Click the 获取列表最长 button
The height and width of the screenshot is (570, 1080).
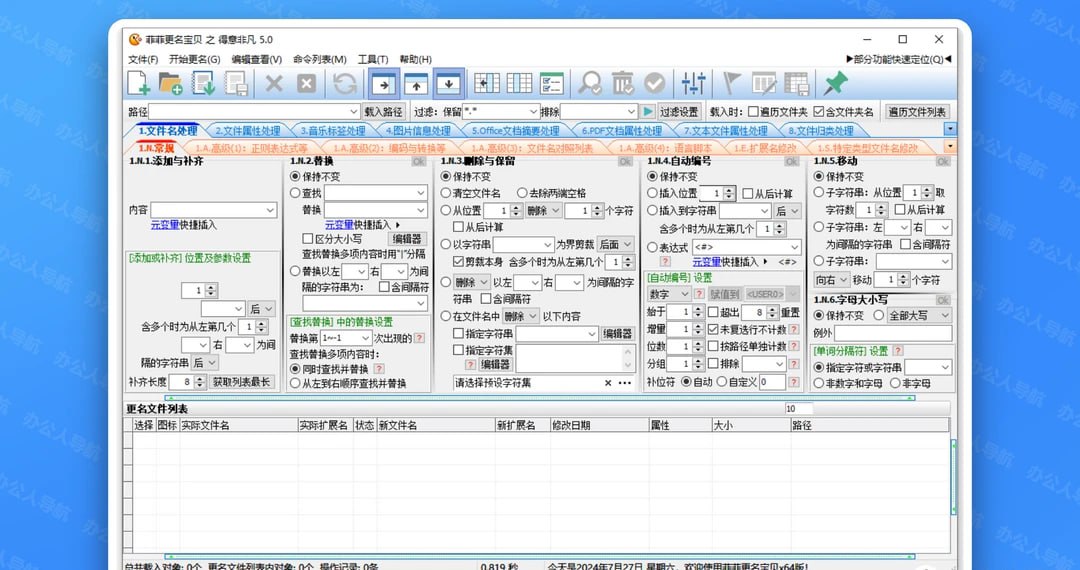point(242,381)
